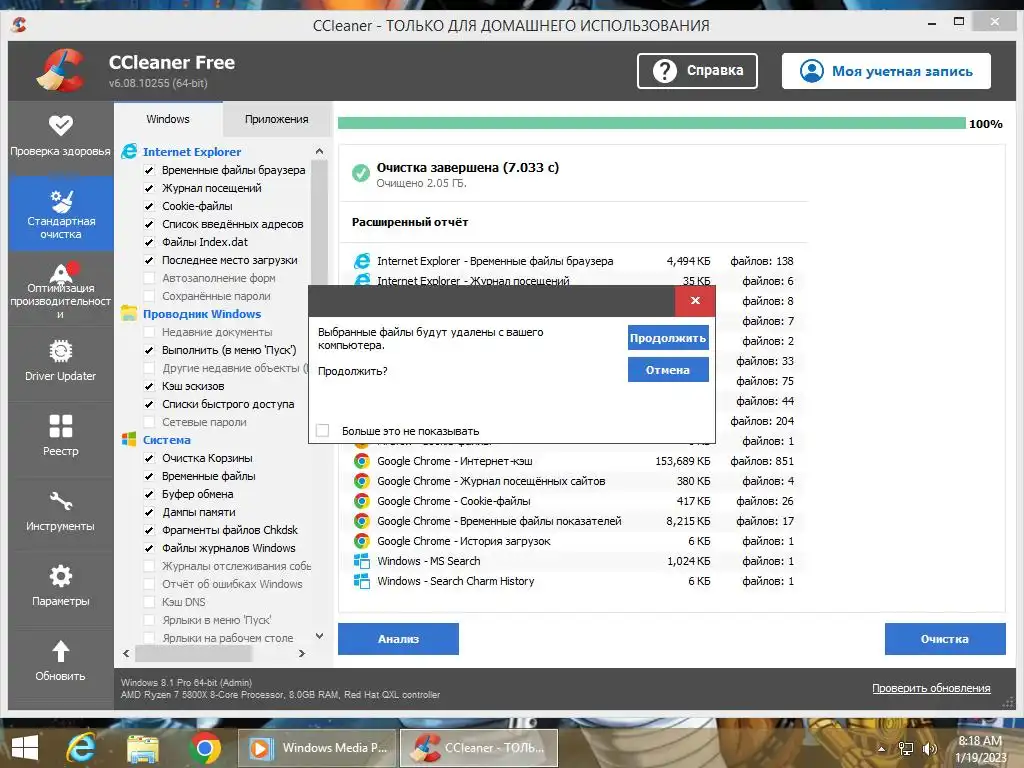Click the Справка help button
Image resolution: width=1024 pixels, height=768 pixels.
[x=697, y=71]
